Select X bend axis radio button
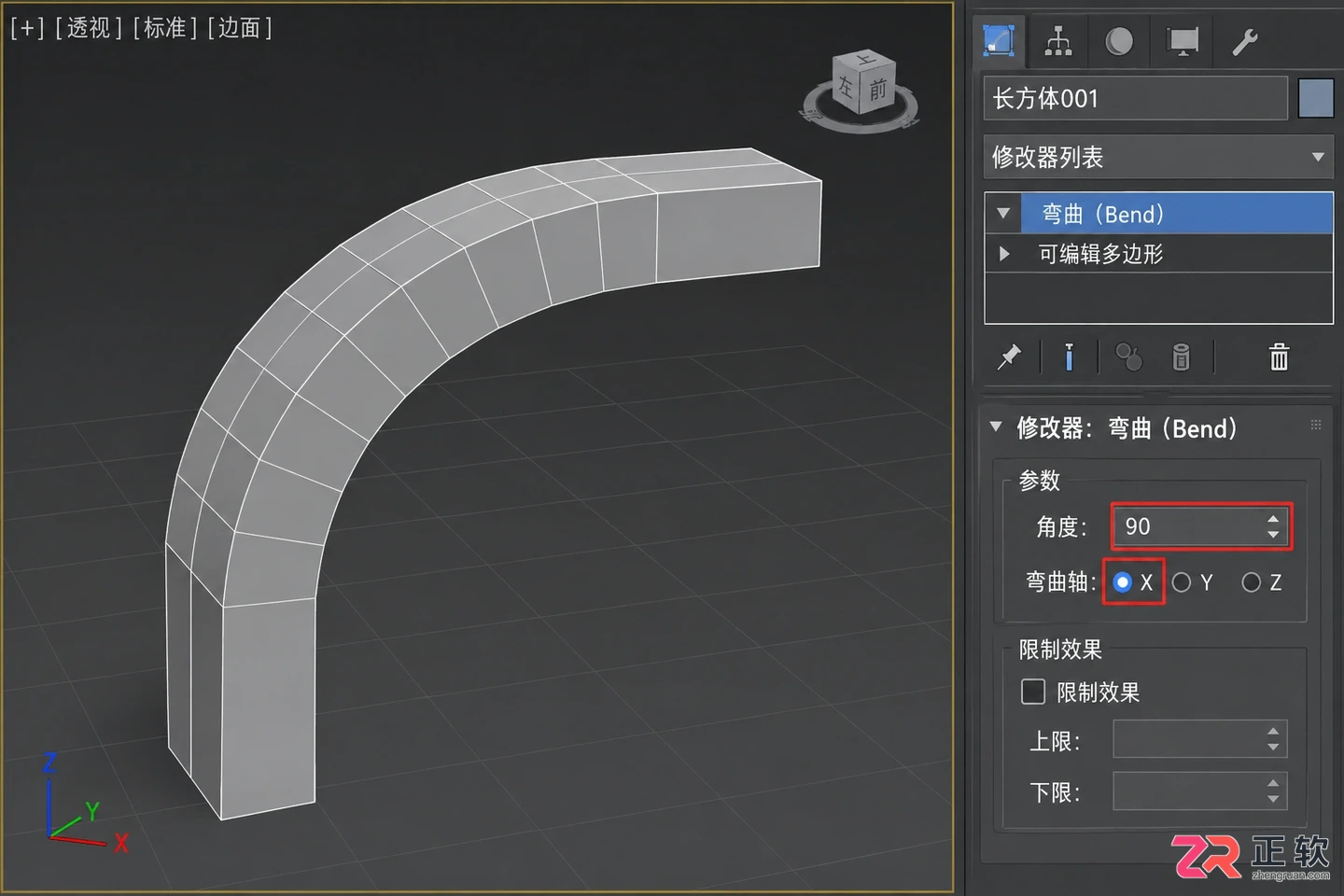Image resolution: width=1344 pixels, height=896 pixels. 1123,582
